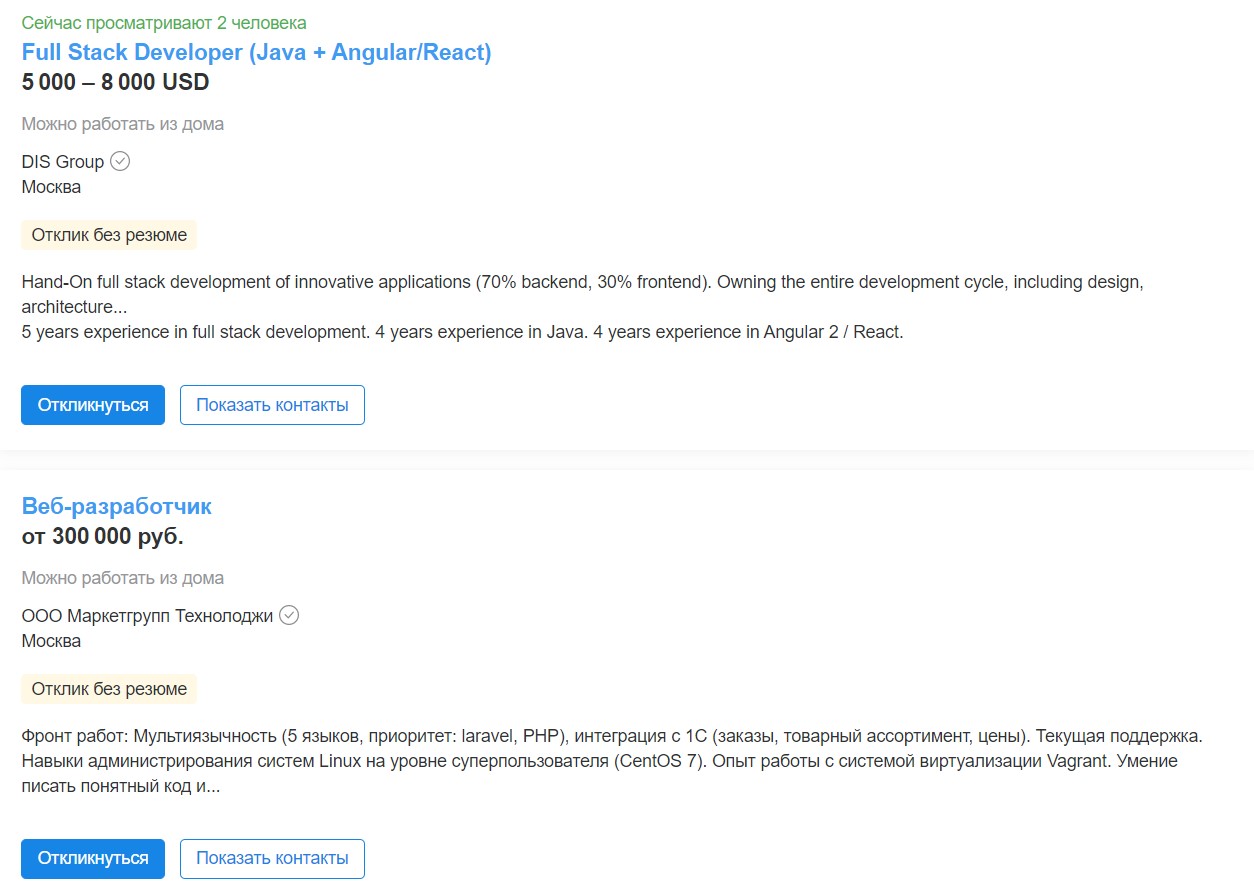Click Откликнуться for the Веб-разработчик job

coord(93,859)
